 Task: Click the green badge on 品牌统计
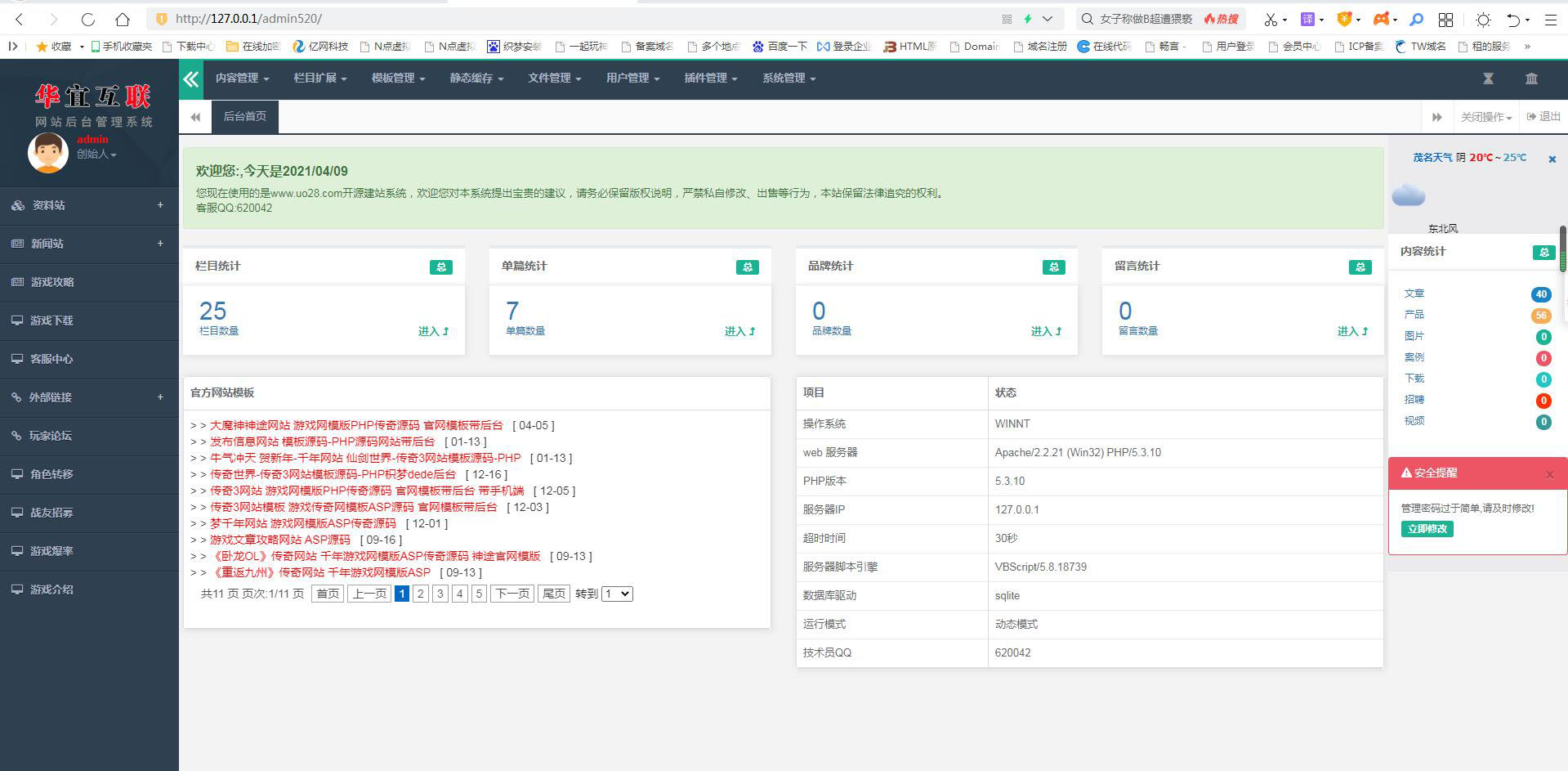coord(1053,267)
